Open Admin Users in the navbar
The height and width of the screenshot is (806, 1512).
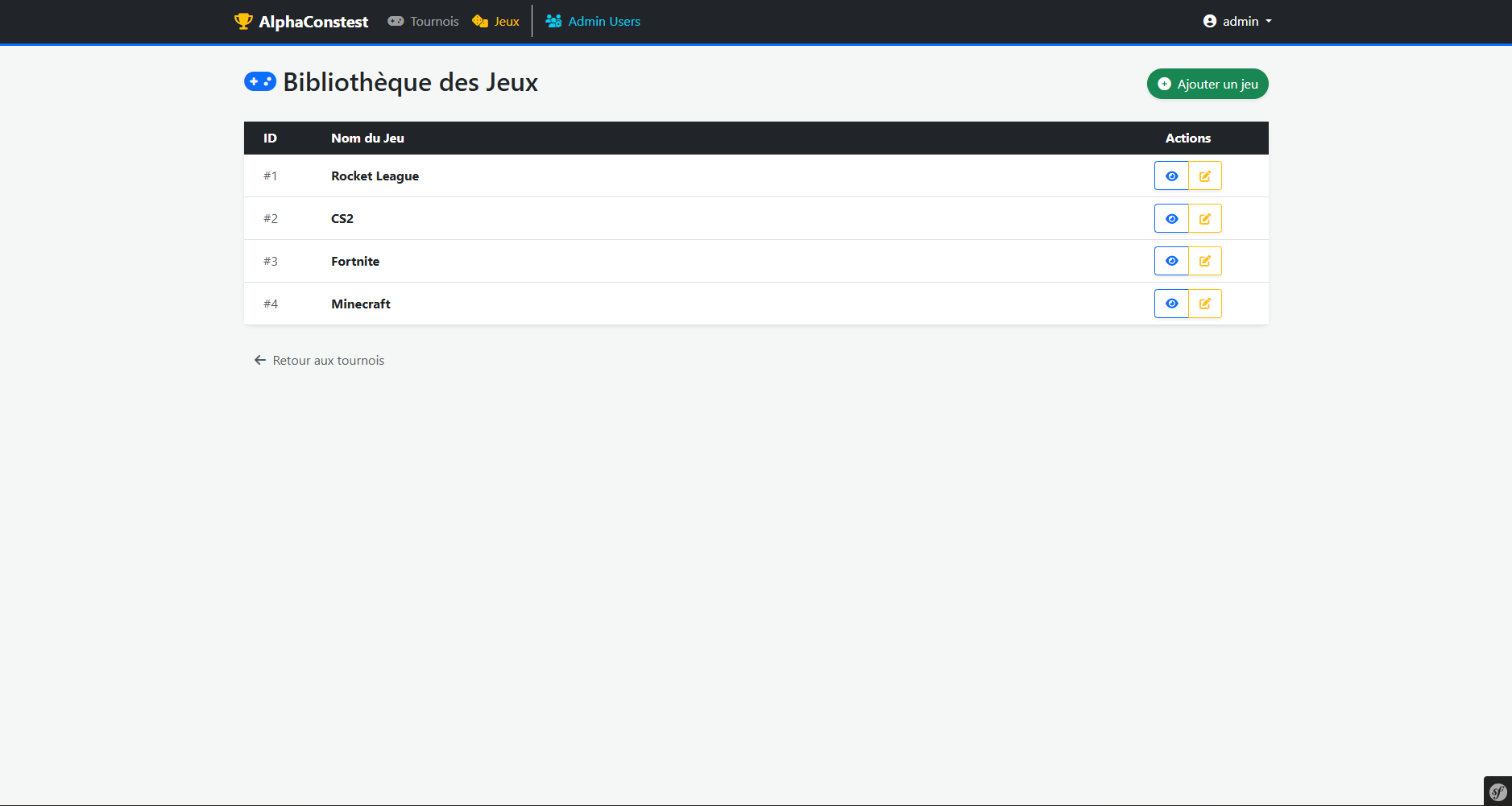pos(593,22)
